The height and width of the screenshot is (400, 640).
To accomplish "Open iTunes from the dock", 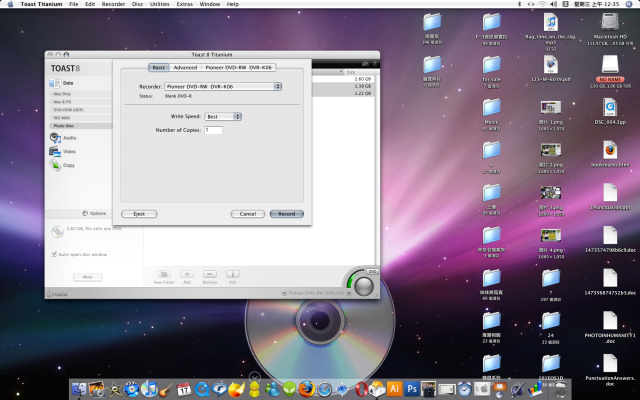I will tap(149, 389).
